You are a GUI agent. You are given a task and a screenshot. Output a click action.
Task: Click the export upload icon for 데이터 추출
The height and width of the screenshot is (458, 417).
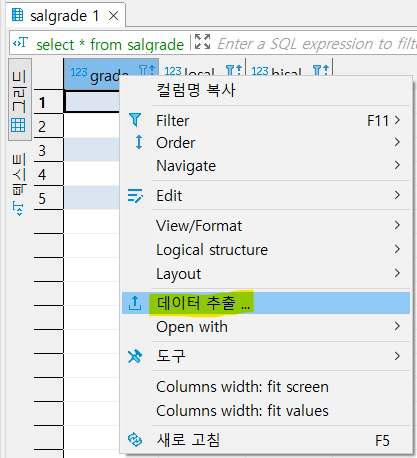tap(135, 303)
